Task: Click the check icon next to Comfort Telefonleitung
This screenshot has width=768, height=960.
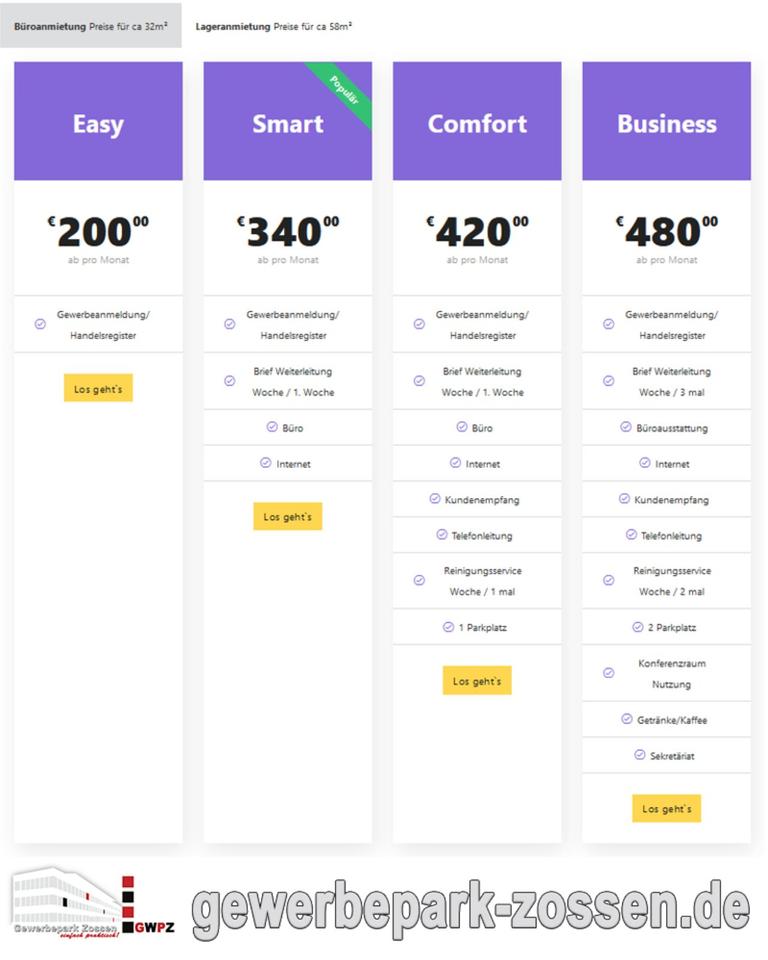Action: 442,534
